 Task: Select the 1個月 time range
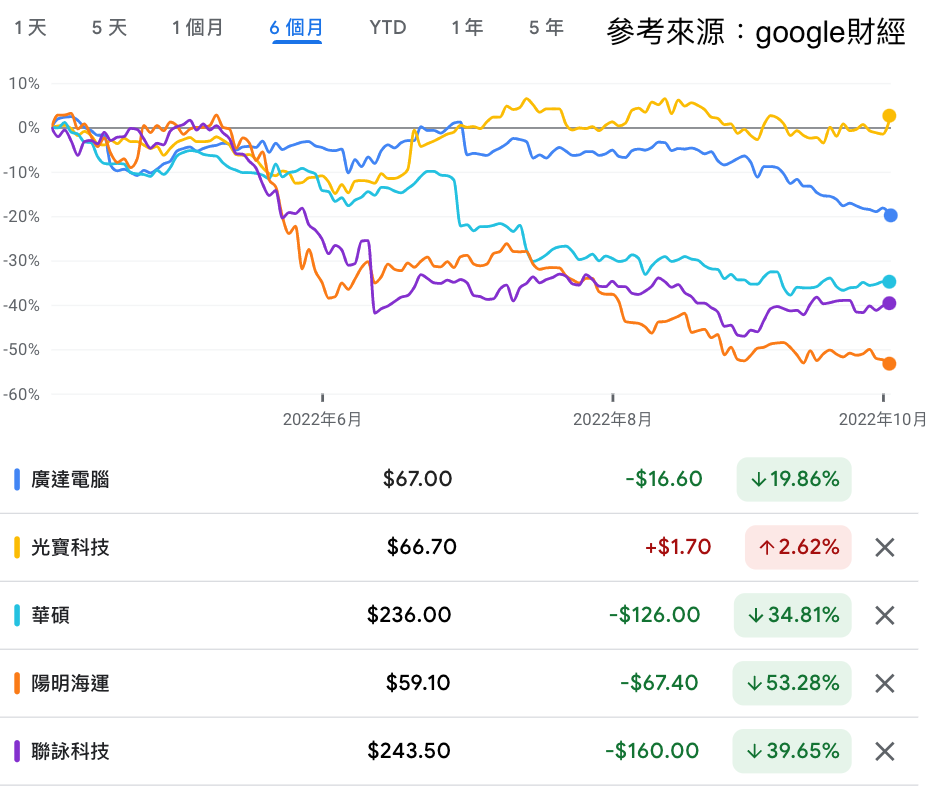[x=196, y=29]
